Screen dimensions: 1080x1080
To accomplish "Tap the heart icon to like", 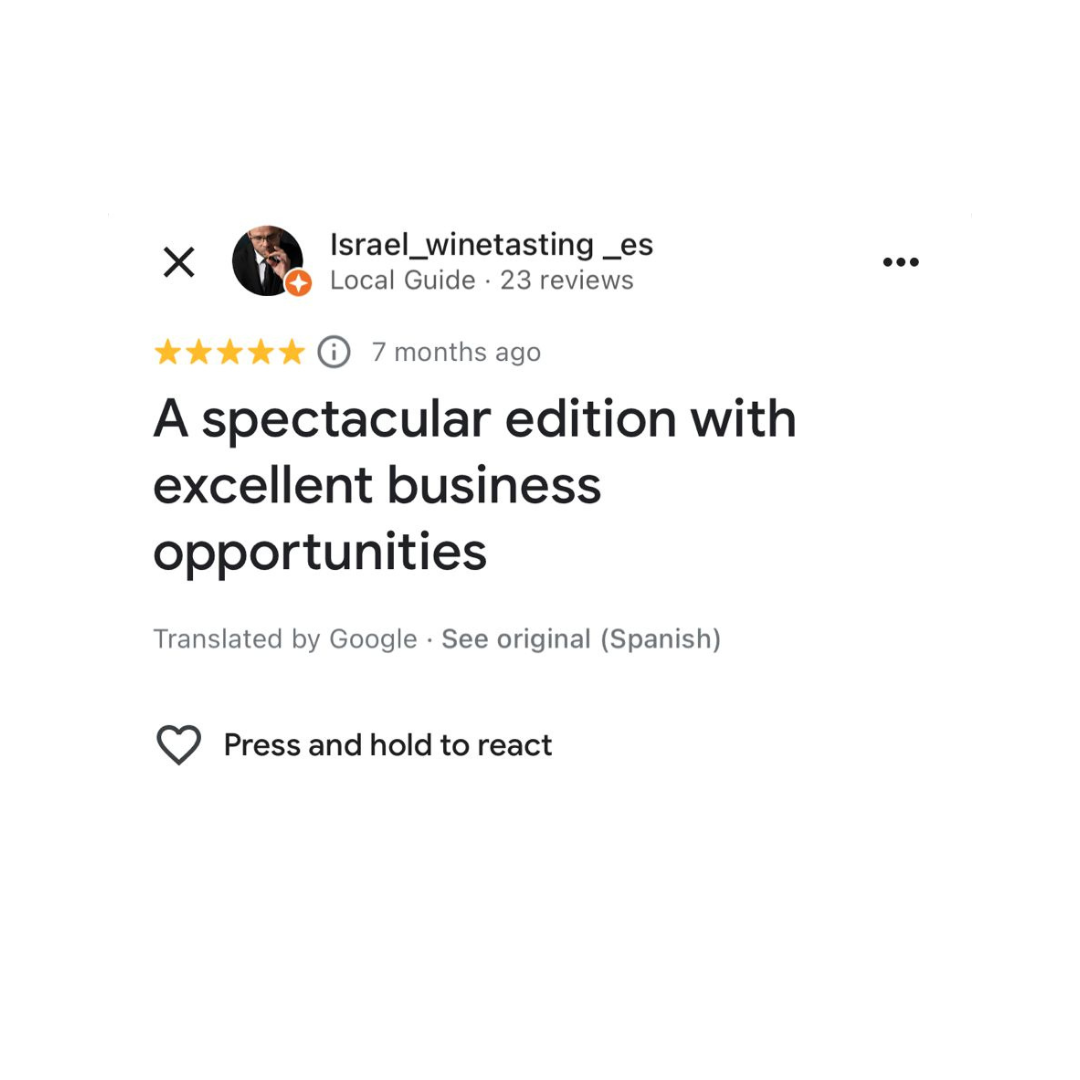I will coord(179,745).
